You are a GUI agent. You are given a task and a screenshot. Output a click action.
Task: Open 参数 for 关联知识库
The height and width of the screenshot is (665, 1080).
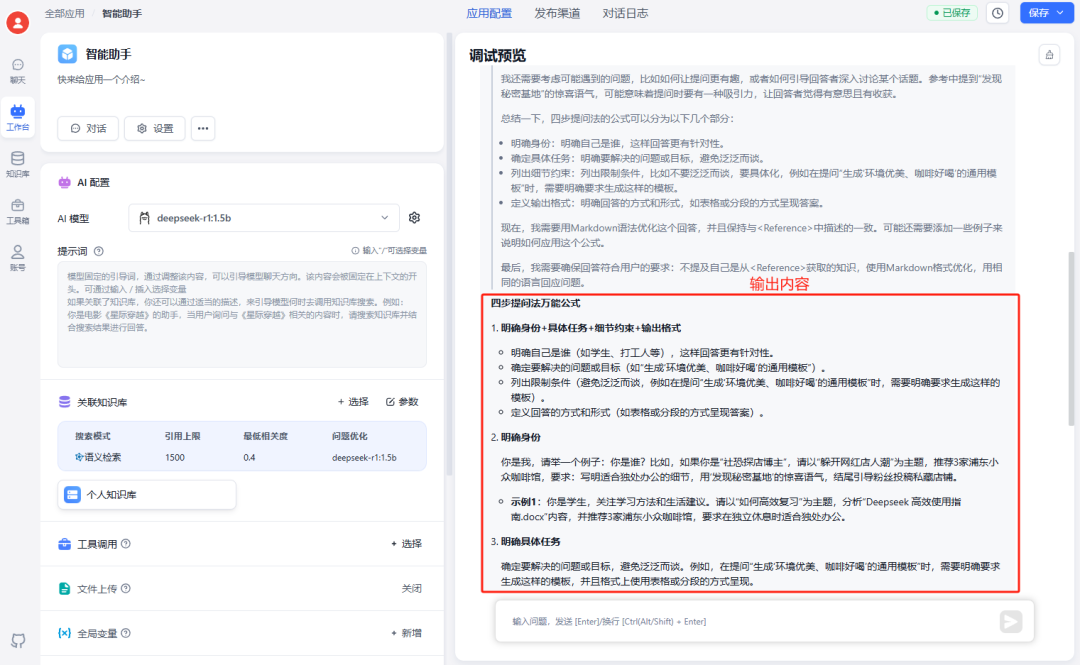pos(402,402)
